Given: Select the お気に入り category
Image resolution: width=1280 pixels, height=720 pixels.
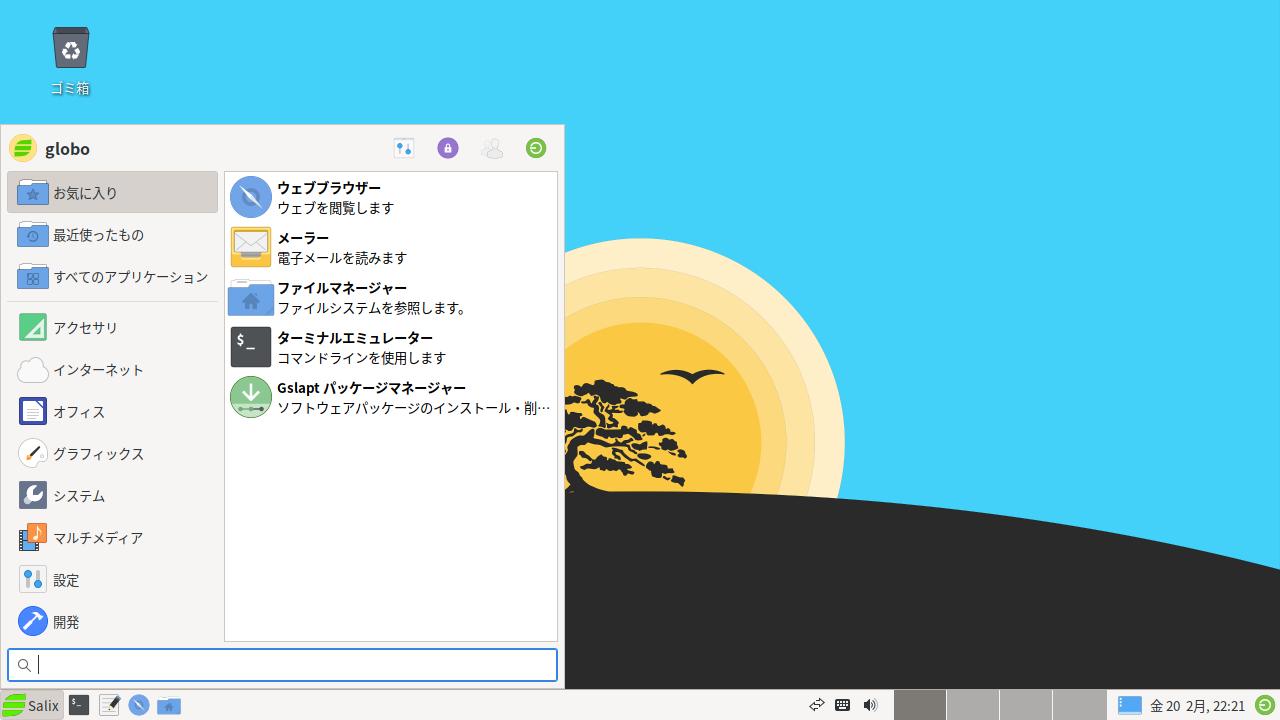Looking at the screenshot, I should click(112, 193).
